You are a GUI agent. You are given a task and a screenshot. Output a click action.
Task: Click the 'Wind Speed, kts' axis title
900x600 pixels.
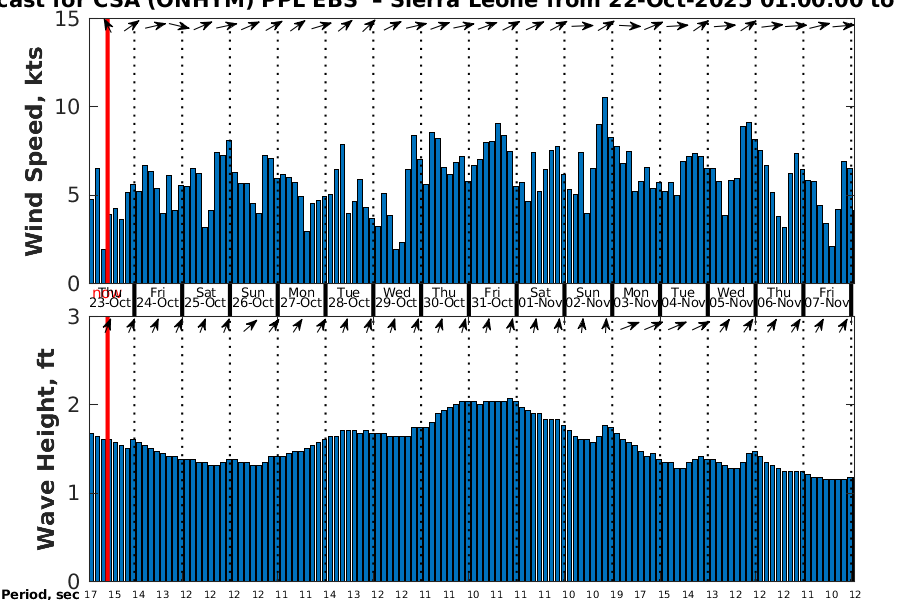[35, 168]
